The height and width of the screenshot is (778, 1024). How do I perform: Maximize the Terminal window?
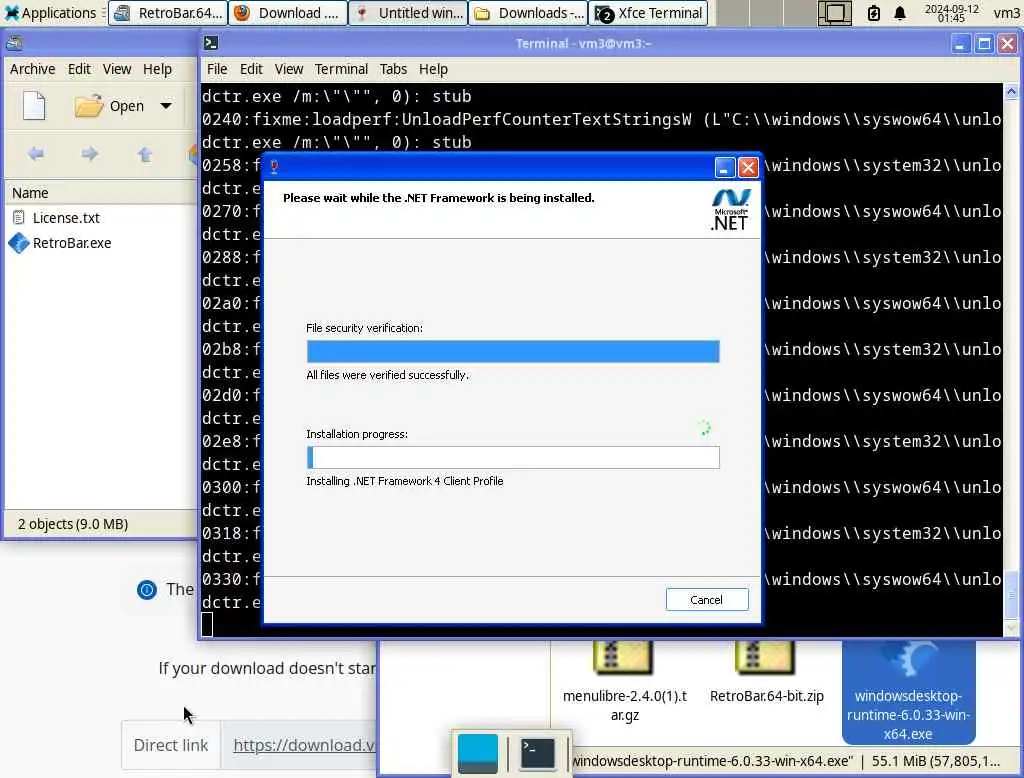(x=984, y=44)
